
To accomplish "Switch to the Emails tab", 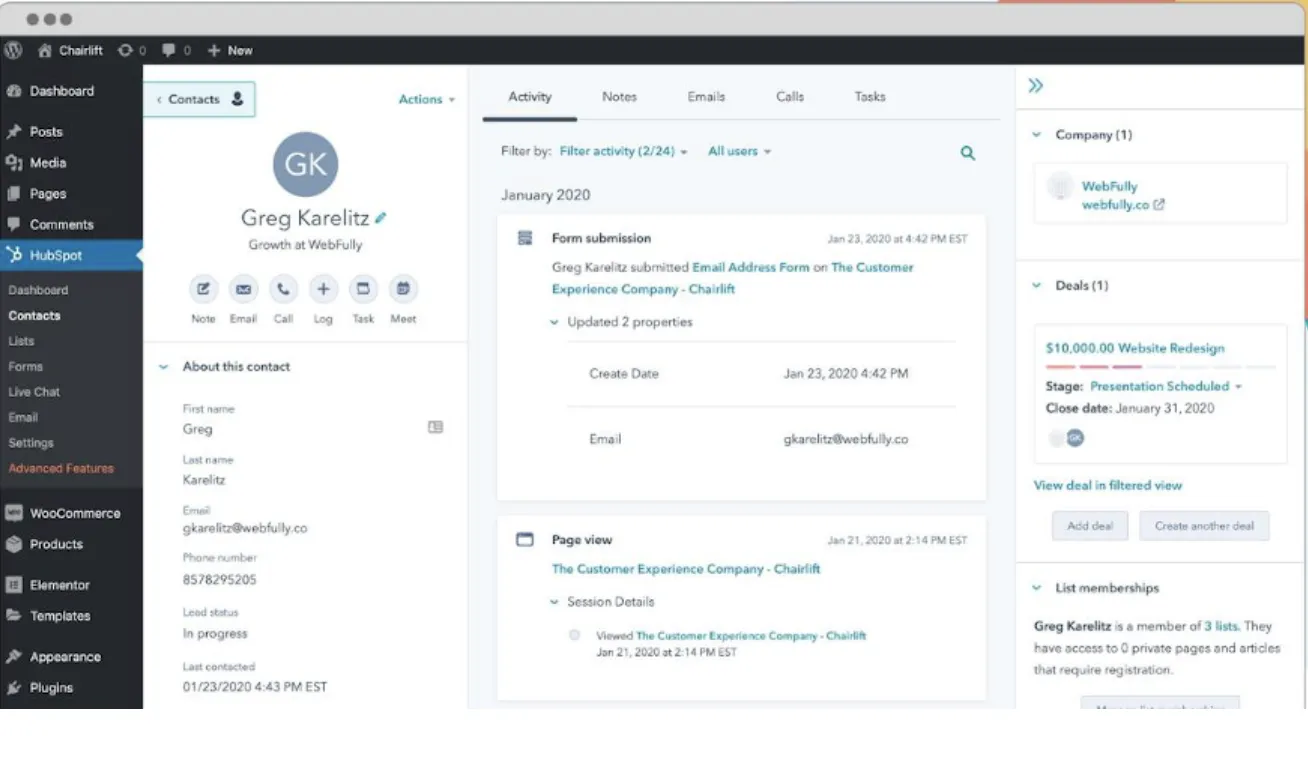I will [x=706, y=97].
